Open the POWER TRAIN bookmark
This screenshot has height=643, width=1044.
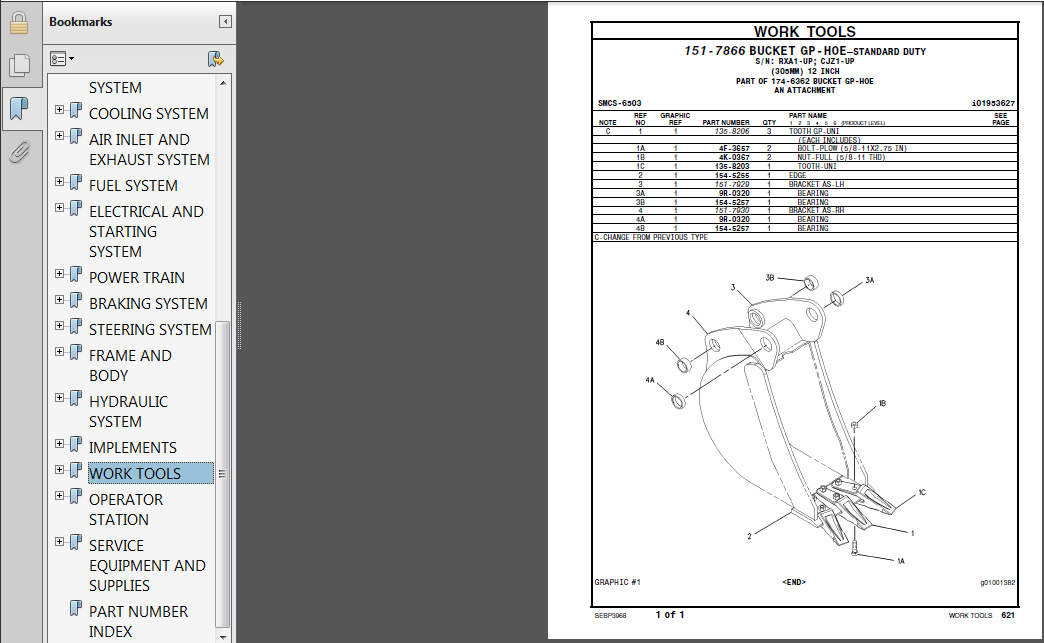point(136,278)
